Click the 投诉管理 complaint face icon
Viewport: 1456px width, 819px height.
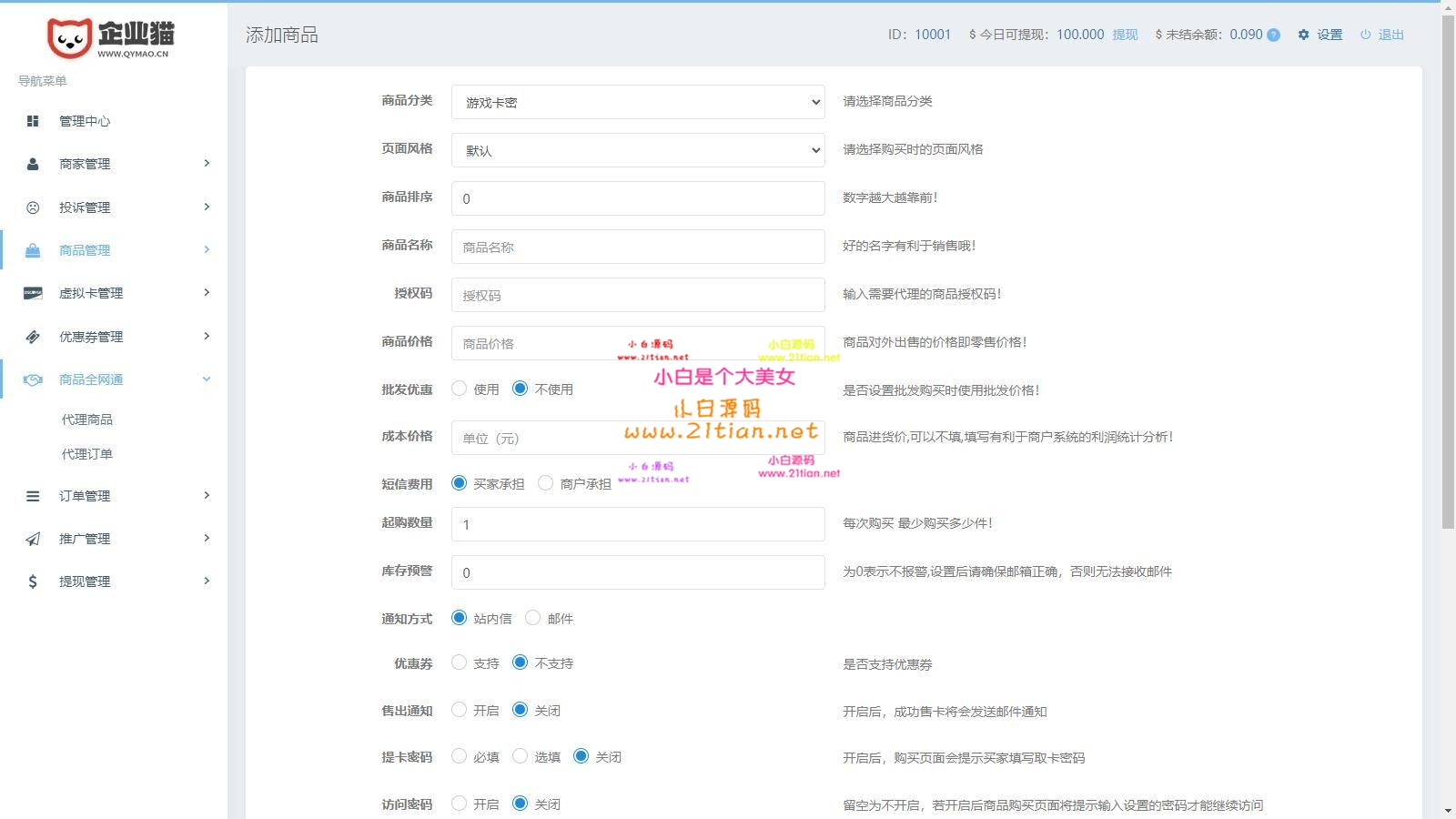[34, 207]
